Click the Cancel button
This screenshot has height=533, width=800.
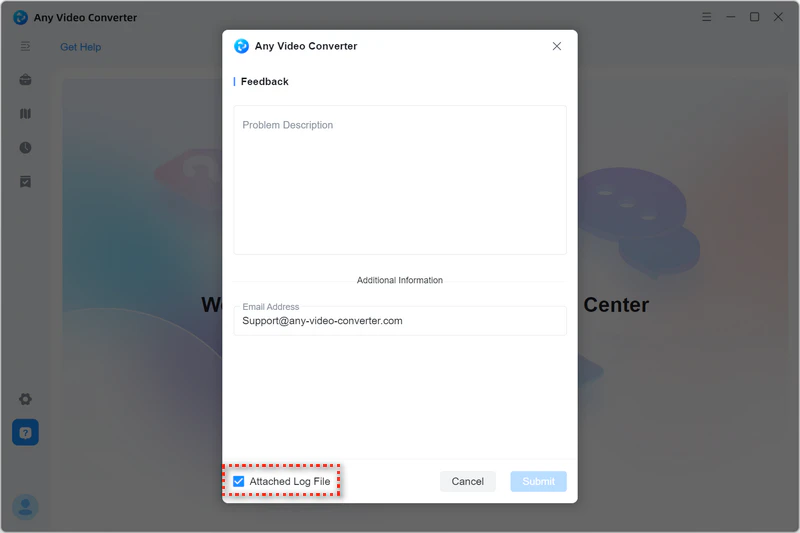coord(467,481)
